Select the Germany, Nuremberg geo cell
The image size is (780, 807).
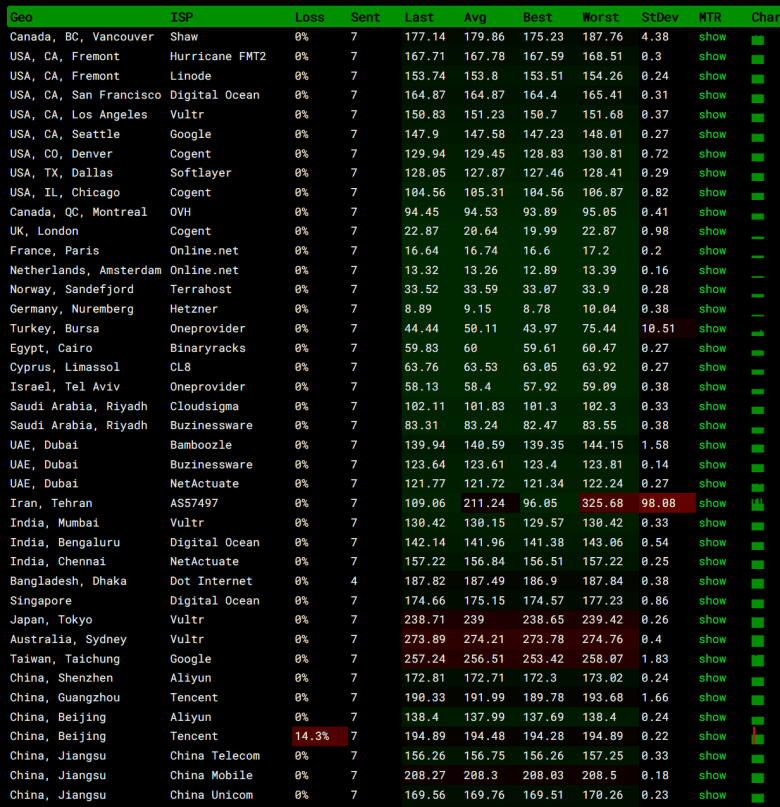72,309
